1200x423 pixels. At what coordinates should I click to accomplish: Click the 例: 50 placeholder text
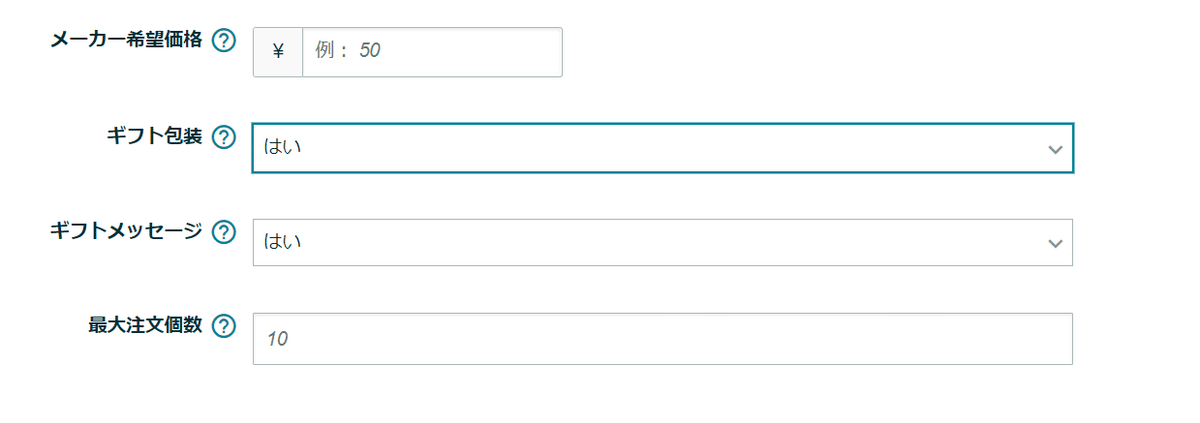[x=347, y=51]
